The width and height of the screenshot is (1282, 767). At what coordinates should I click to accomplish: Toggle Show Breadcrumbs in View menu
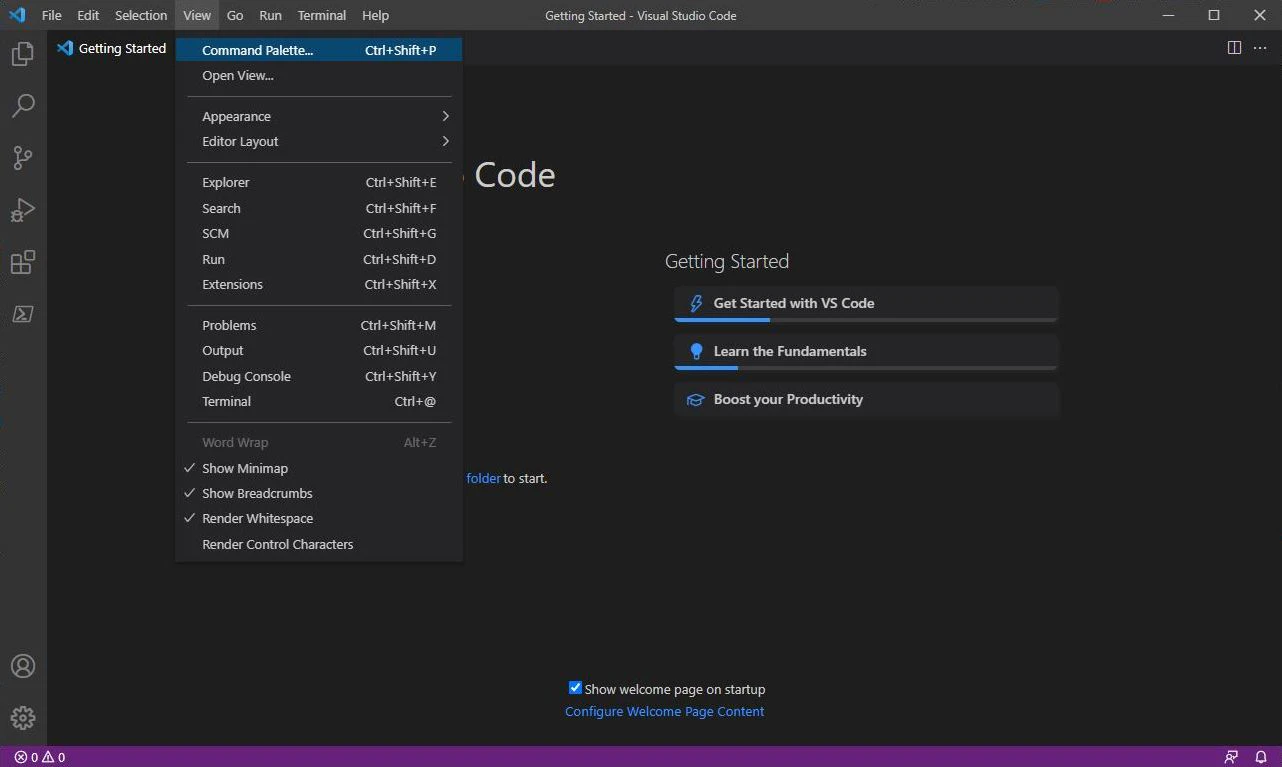(x=319, y=493)
